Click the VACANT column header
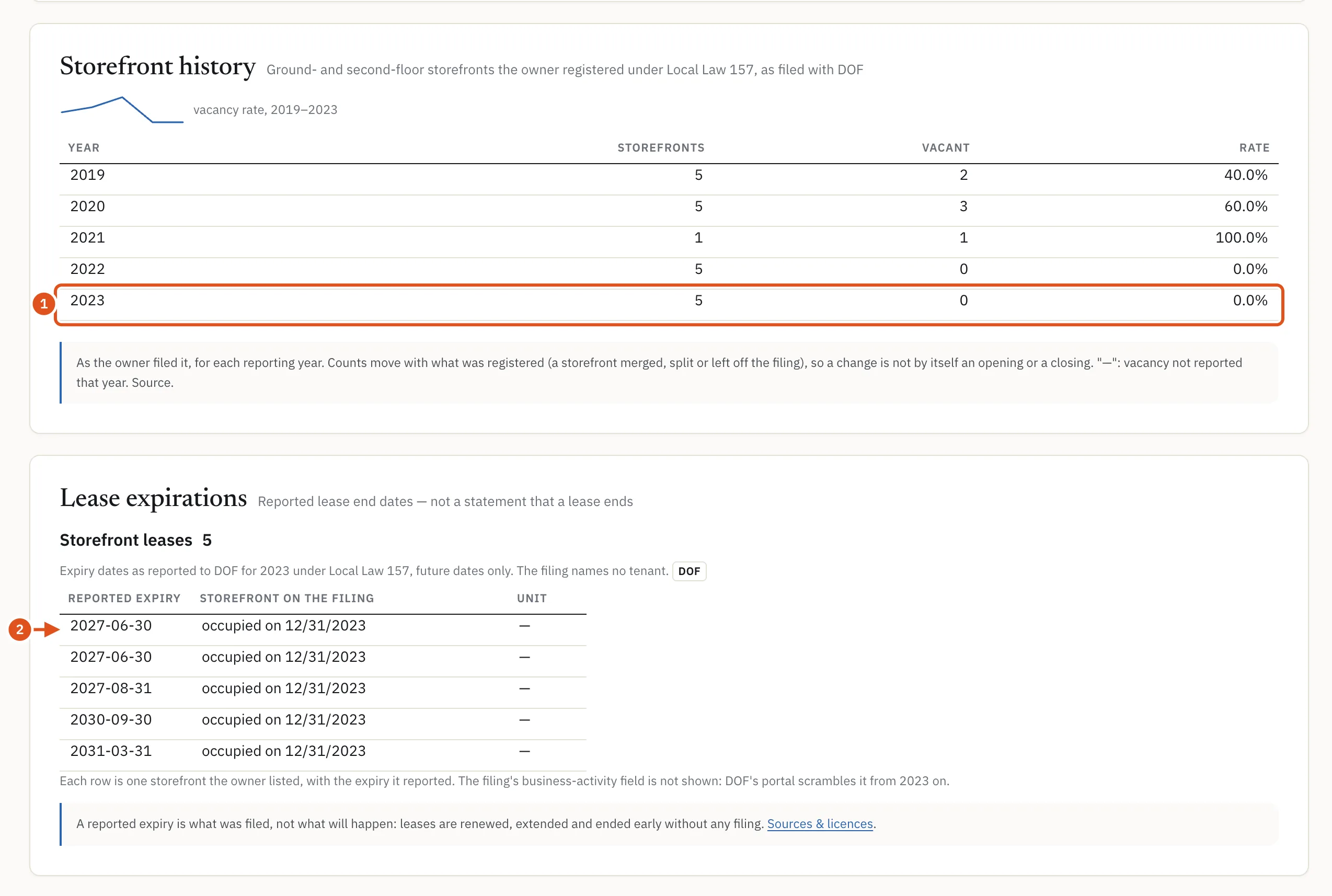 point(946,148)
